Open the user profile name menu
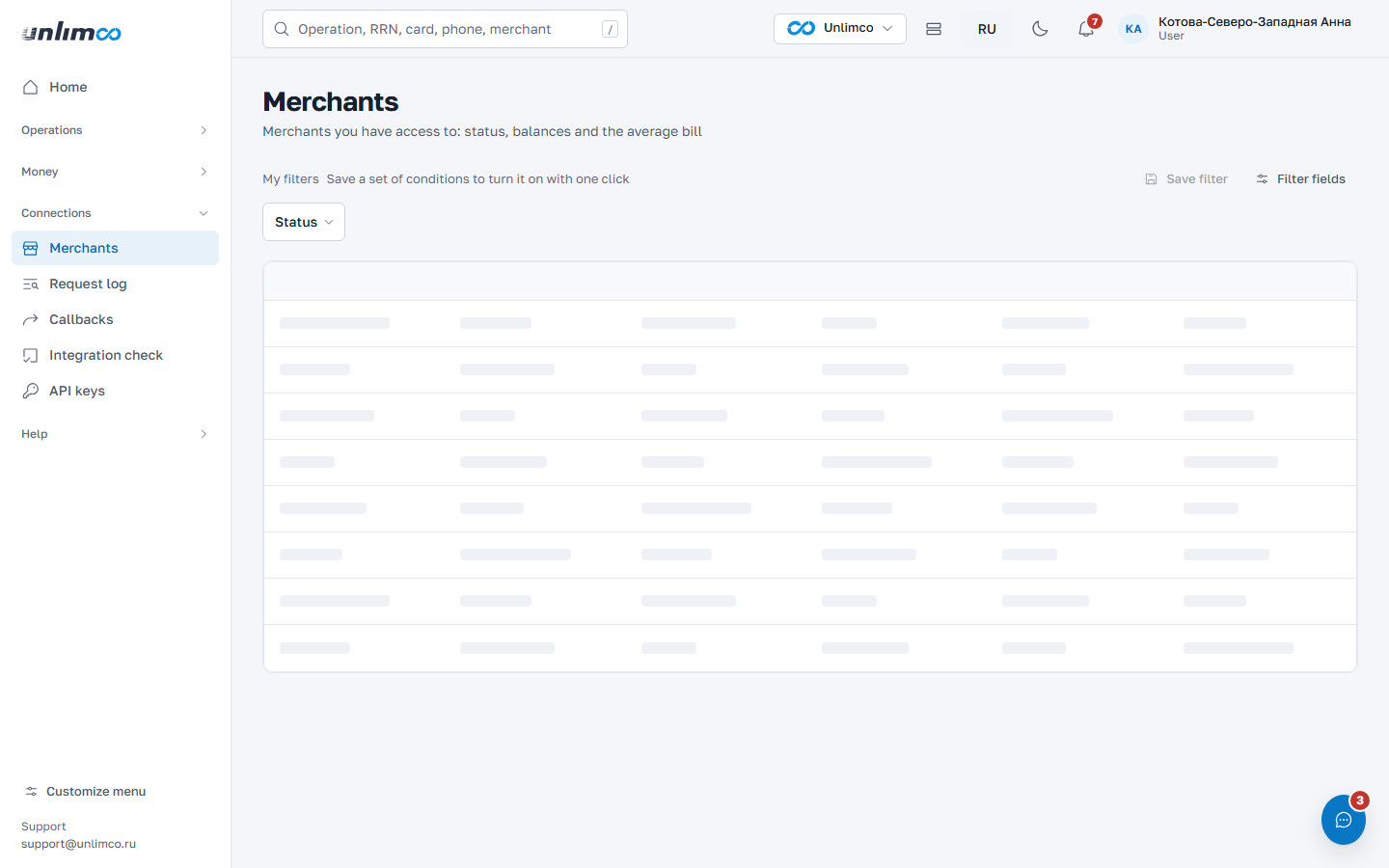This screenshot has width=1389, height=868. click(x=1254, y=28)
